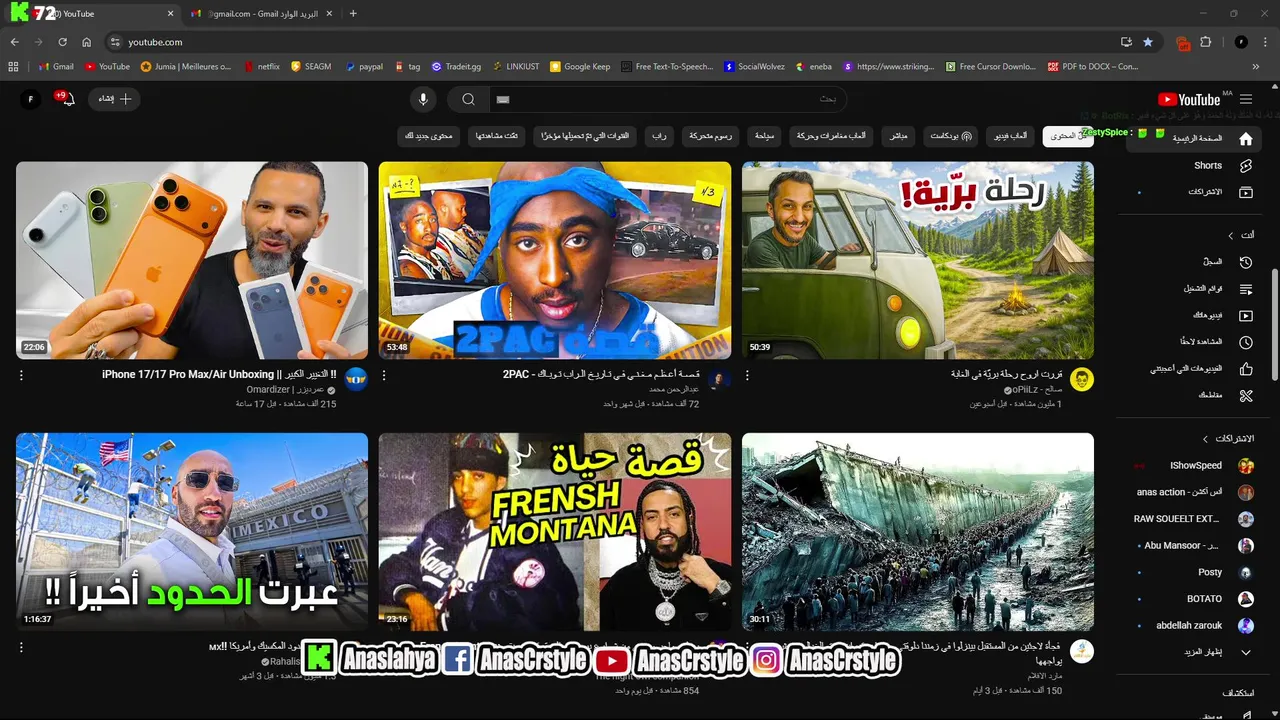Image resolution: width=1280 pixels, height=720 pixels.
Task: Select the 'رسوم متحركة' cartoons chip
Action: (x=711, y=136)
